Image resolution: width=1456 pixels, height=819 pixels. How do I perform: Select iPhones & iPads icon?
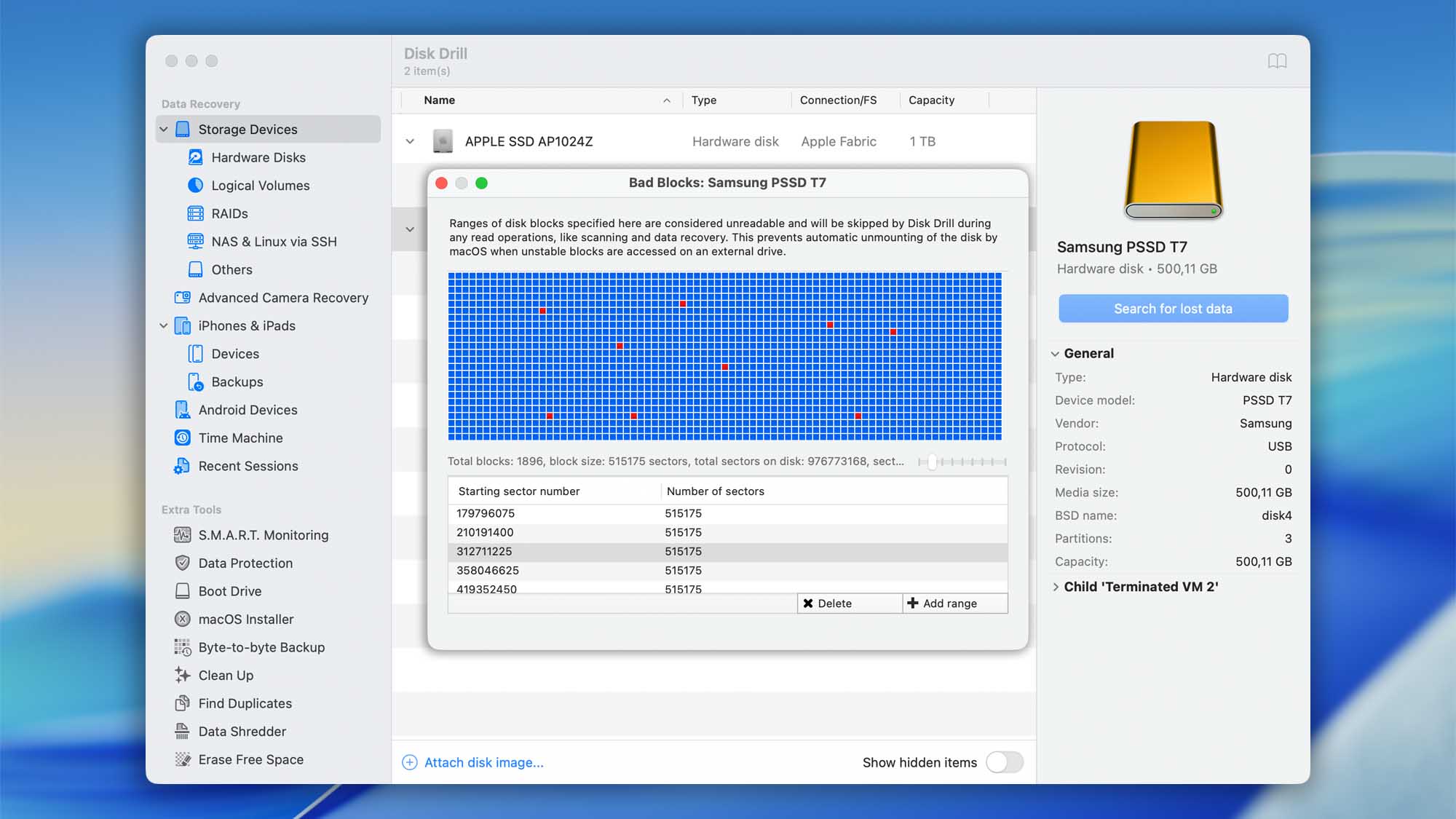[x=183, y=325]
